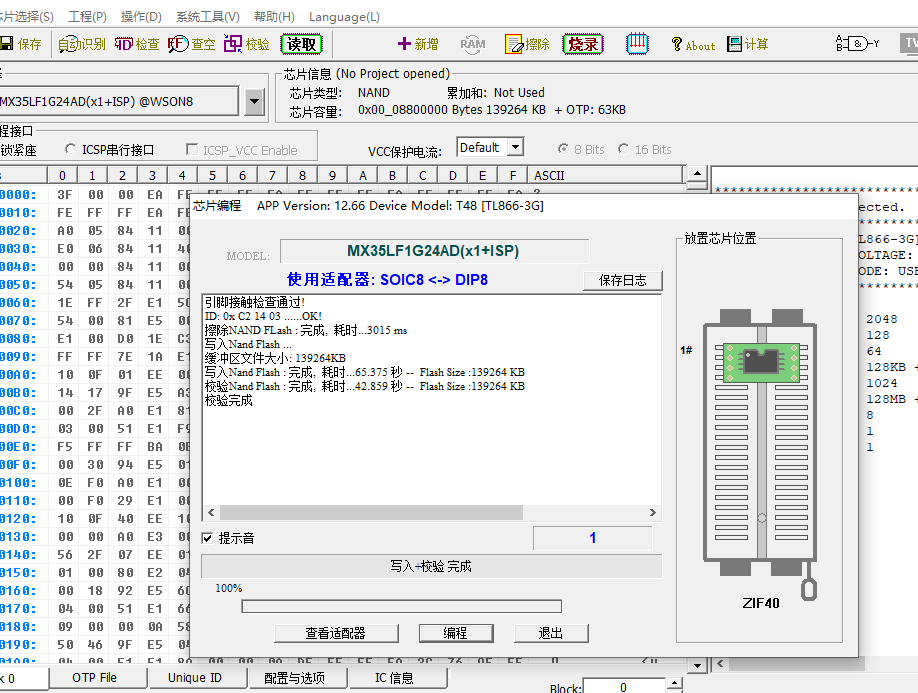Toggle the 提示音 checkbox
Image resolution: width=918 pixels, height=693 pixels.
[x=207, y=538]
